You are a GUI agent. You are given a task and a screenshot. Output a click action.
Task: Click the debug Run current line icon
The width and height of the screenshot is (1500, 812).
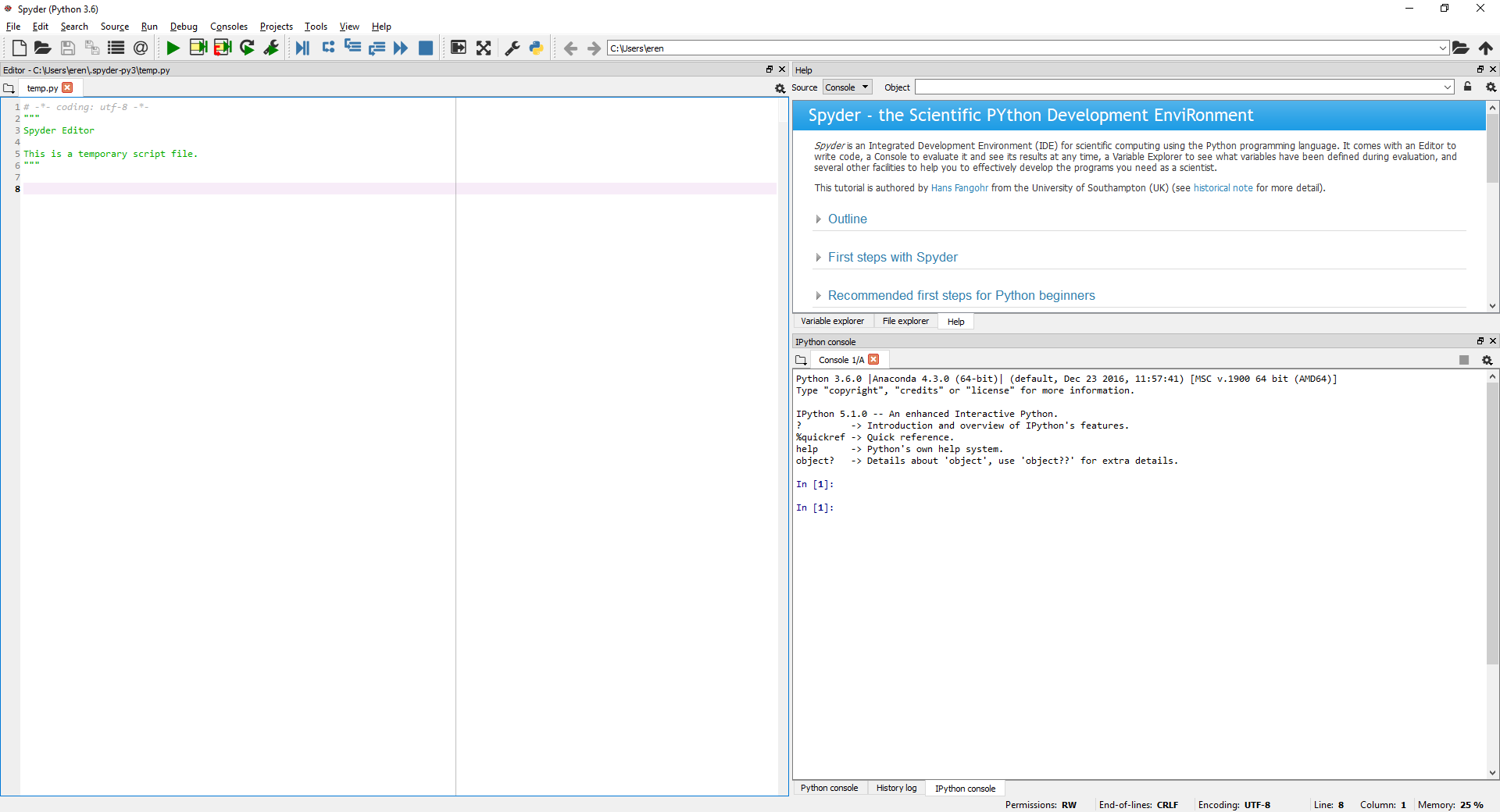[328, 48]
